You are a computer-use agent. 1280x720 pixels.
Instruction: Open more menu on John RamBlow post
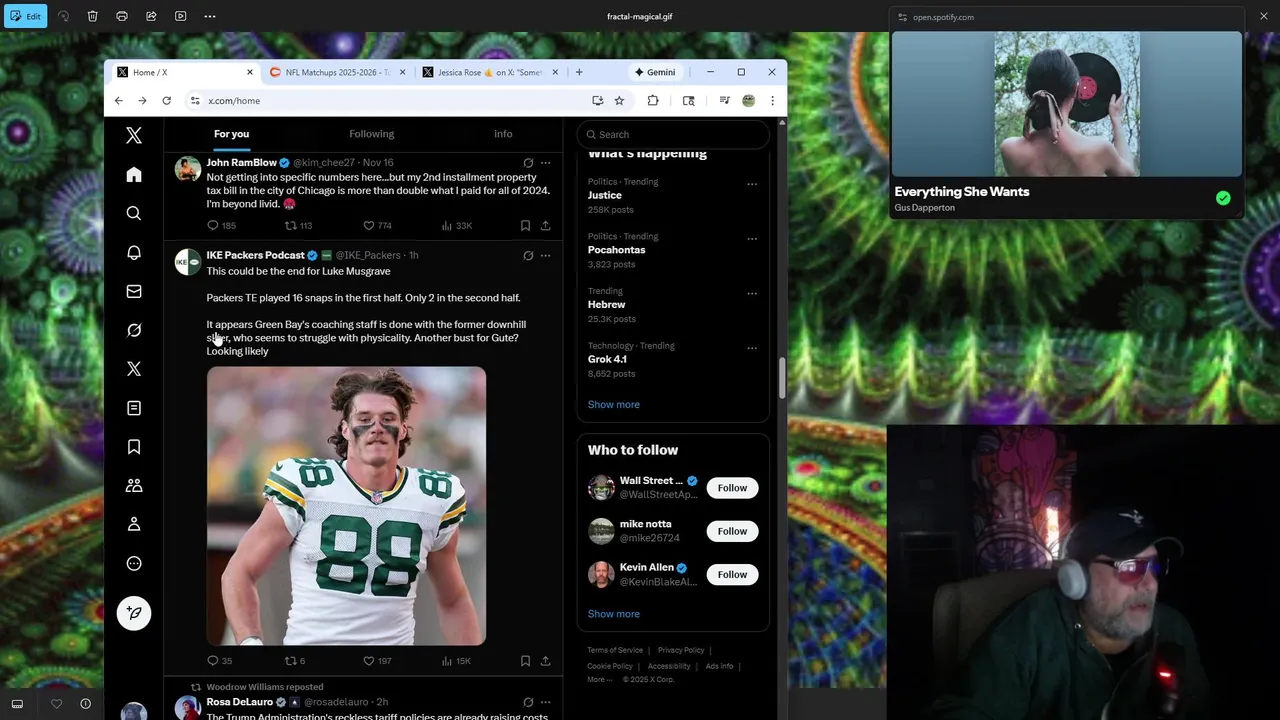click(x=545, y=163)
